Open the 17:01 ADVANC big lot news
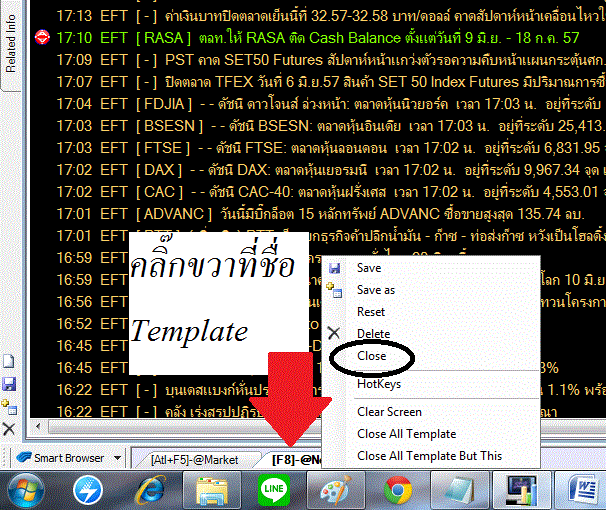606x510 pixels. (x=320, y=214)
